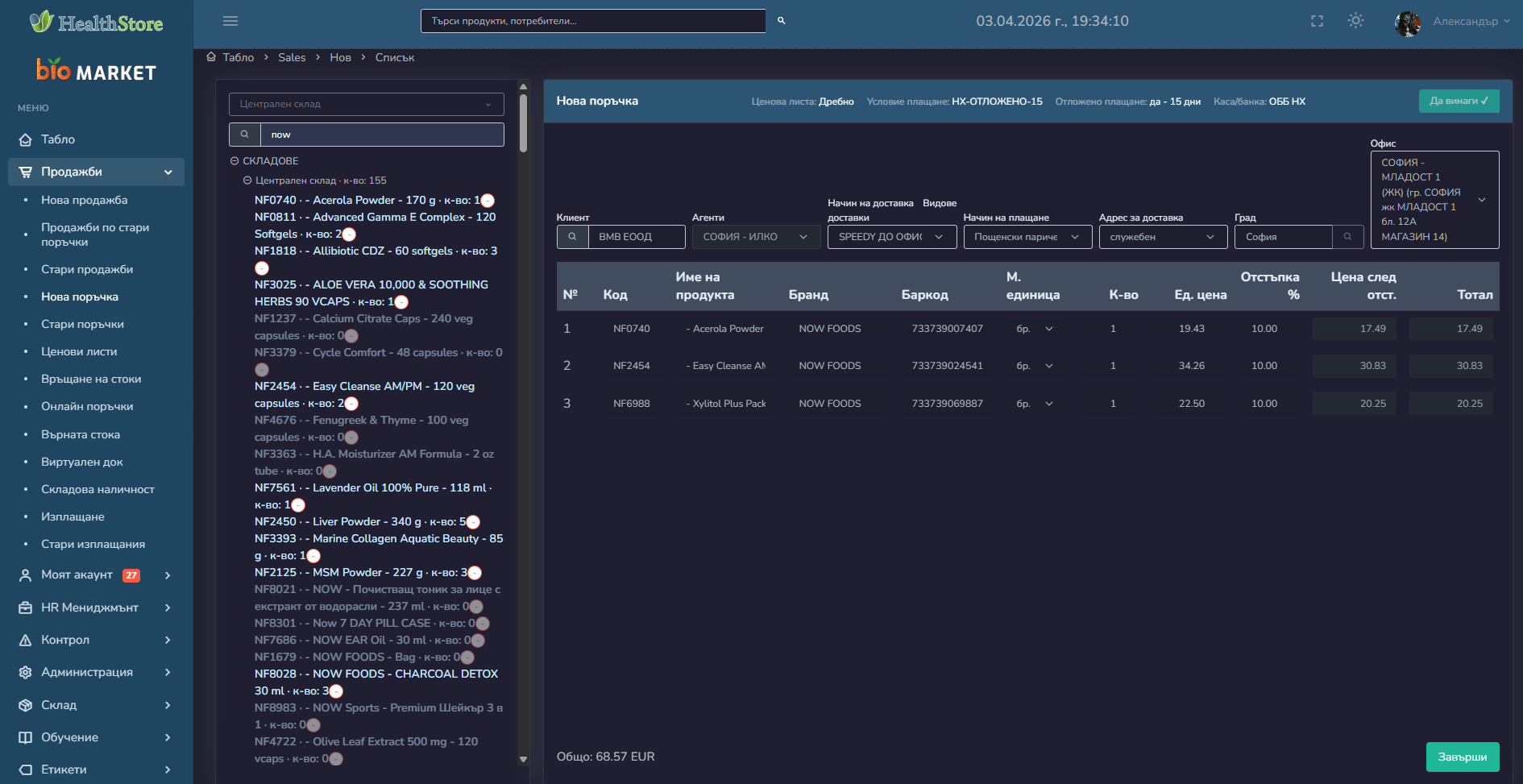Enter fullscreen mode using the top bar icon
The width and height of the screenshot is (1523, 784).
pyautogui.click(x=1318, y=21)
